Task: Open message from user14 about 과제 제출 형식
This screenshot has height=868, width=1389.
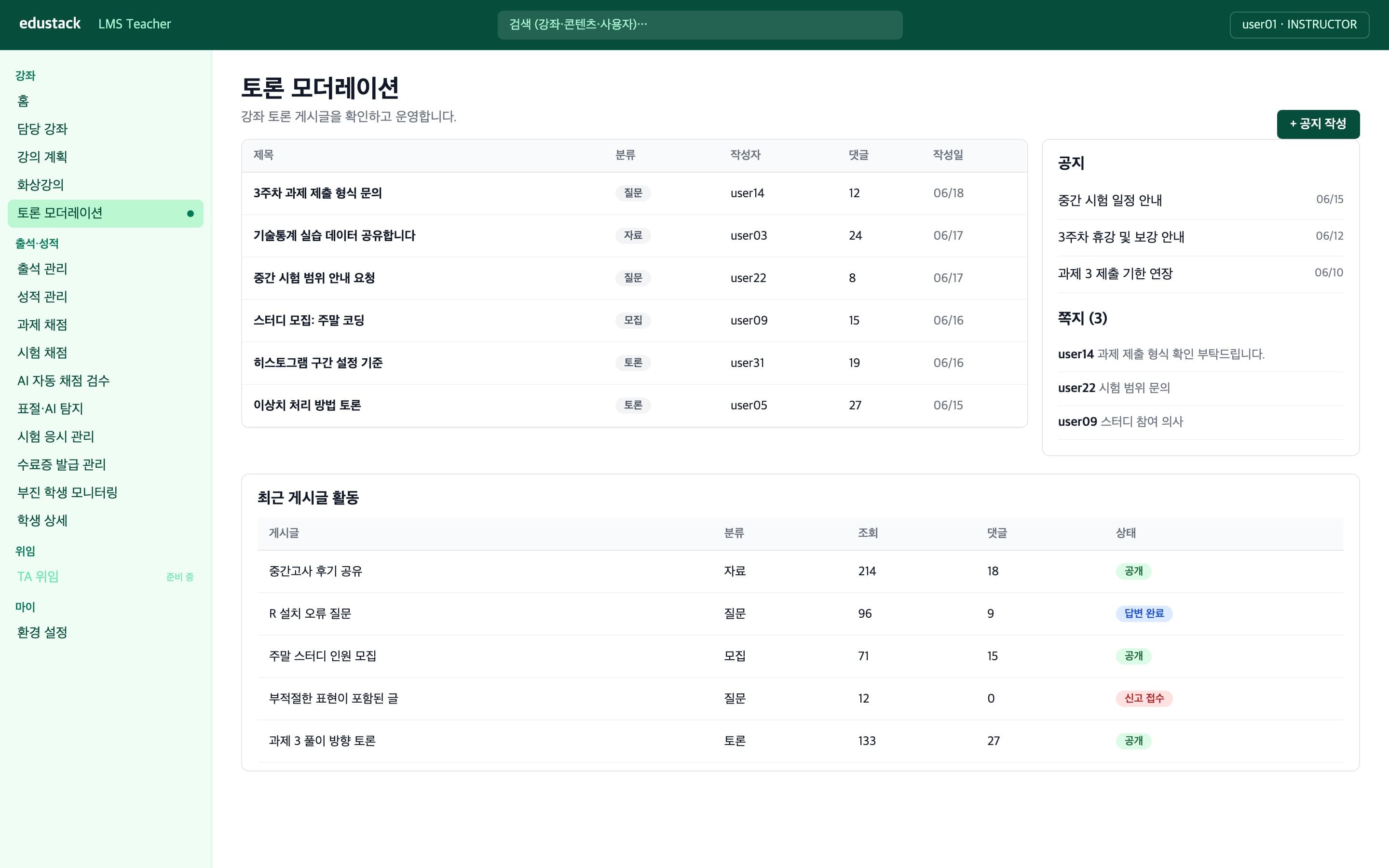Action: click(x=1200, y=355)
